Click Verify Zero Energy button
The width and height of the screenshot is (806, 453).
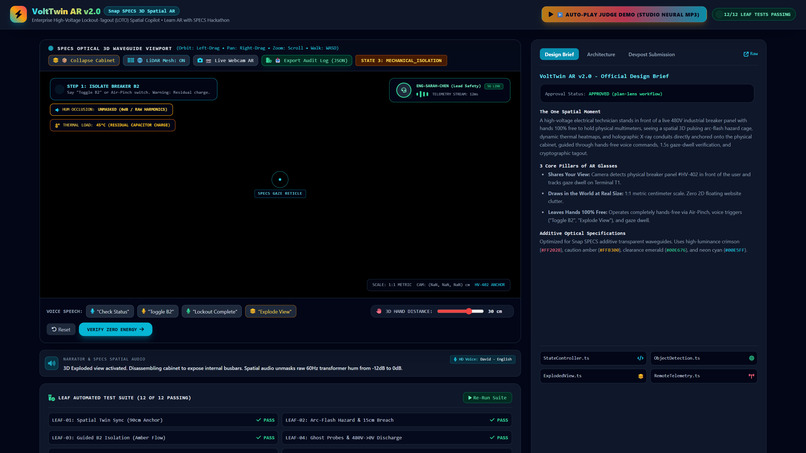point(116,330)
